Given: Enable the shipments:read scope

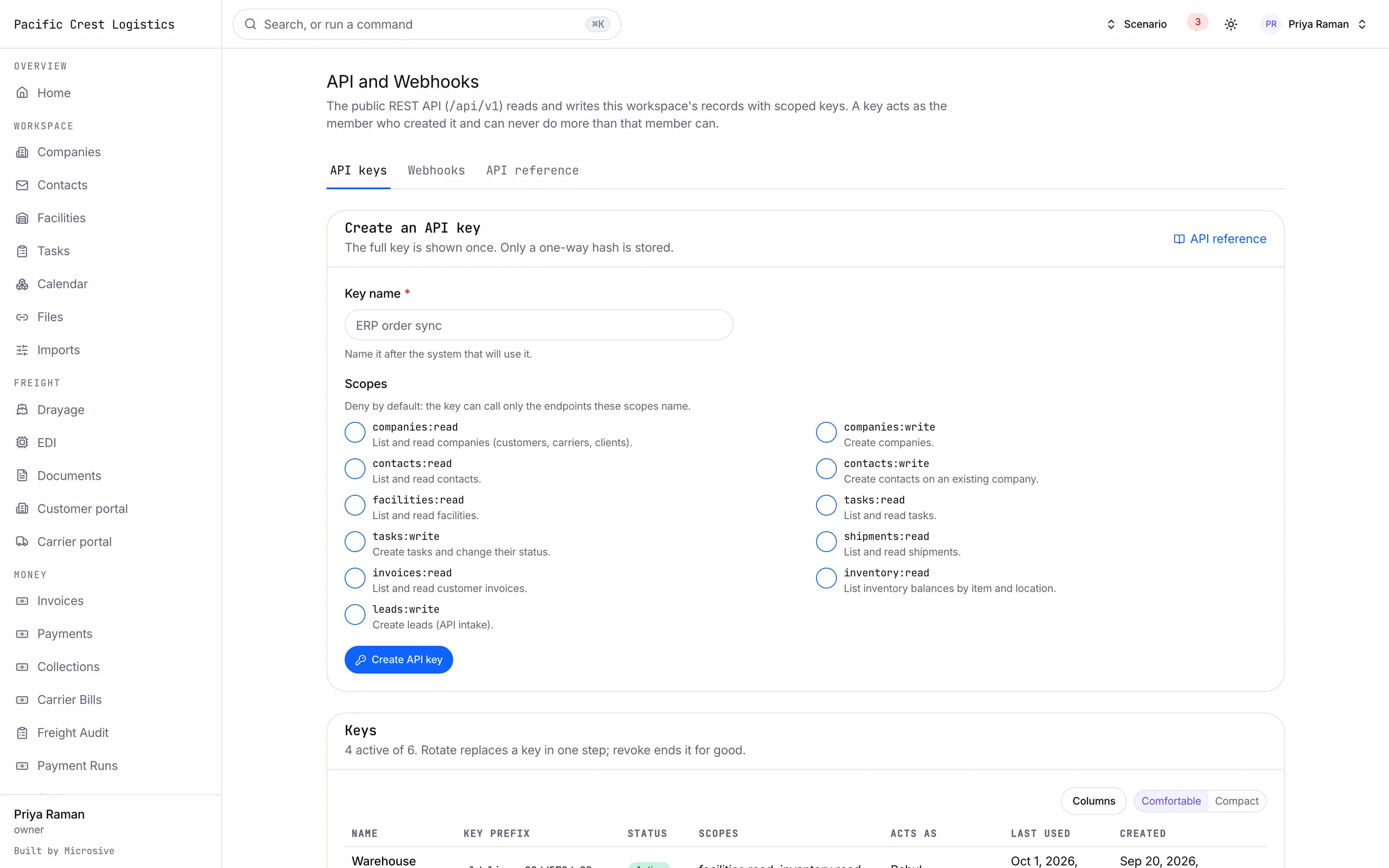Looking at the screenshot, I should point(826,541).
